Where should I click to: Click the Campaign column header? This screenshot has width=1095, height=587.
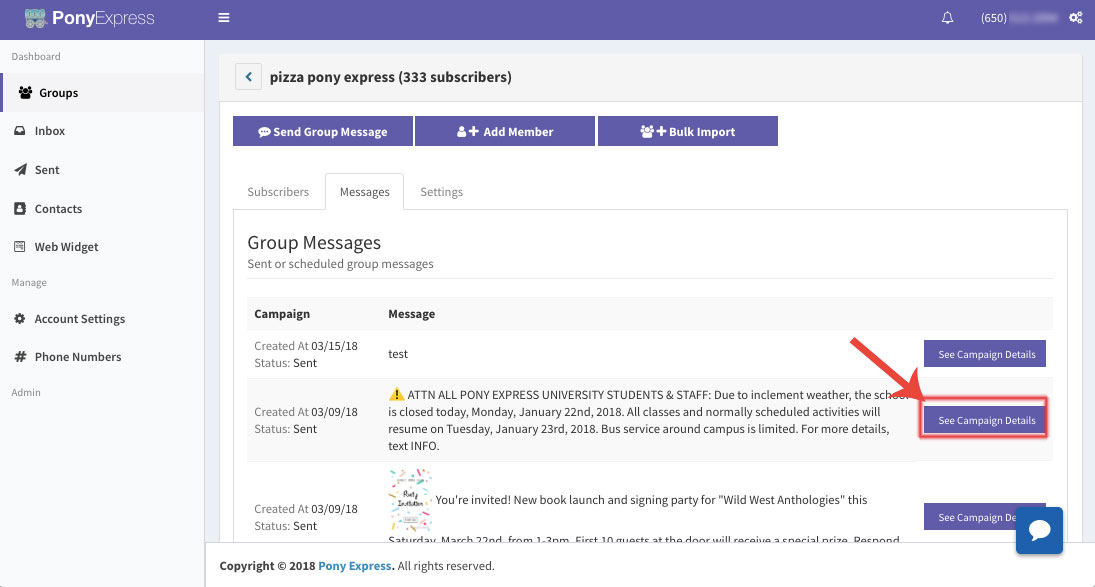[282, 314]
